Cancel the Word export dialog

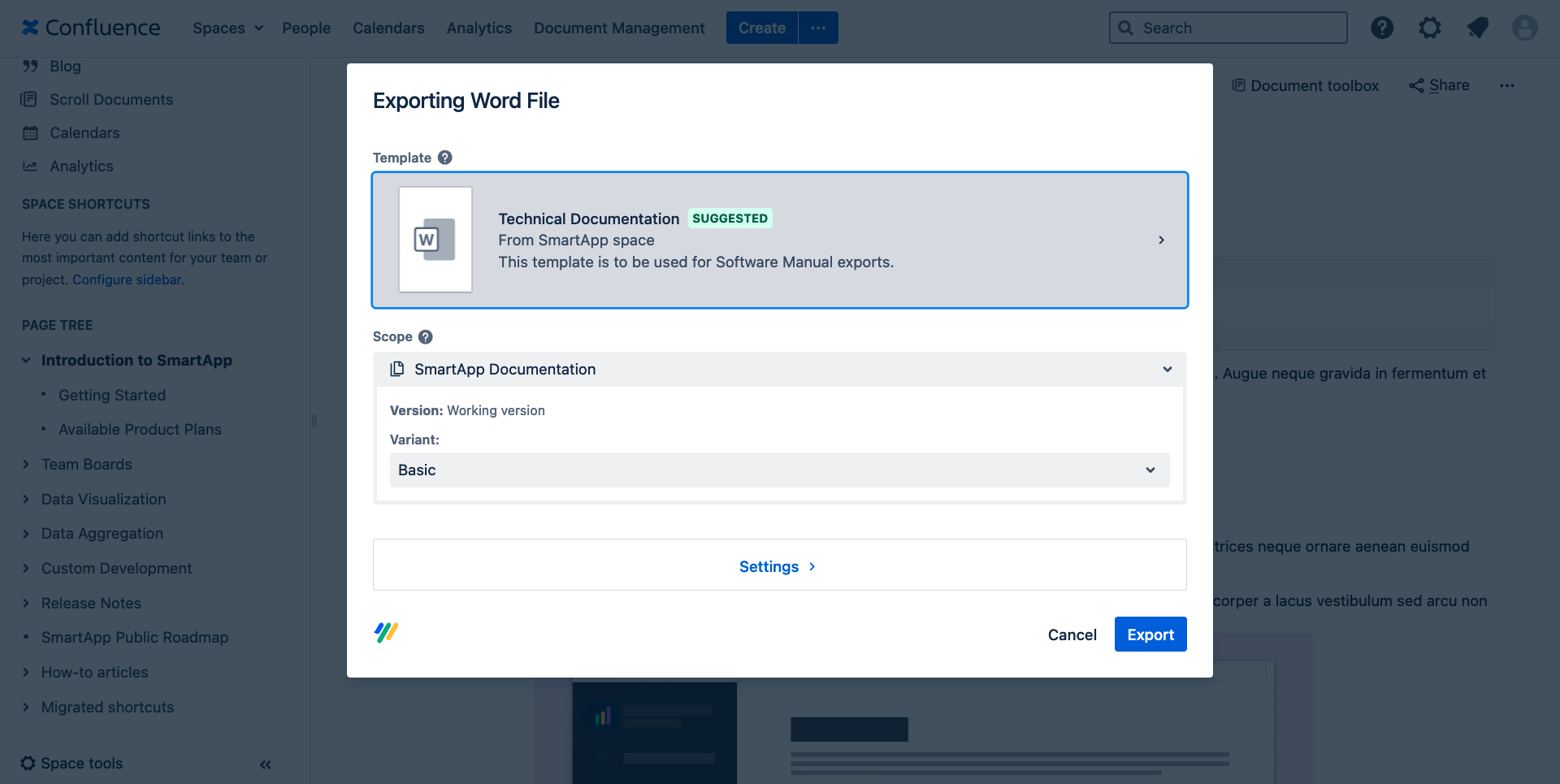(1072, 635)
